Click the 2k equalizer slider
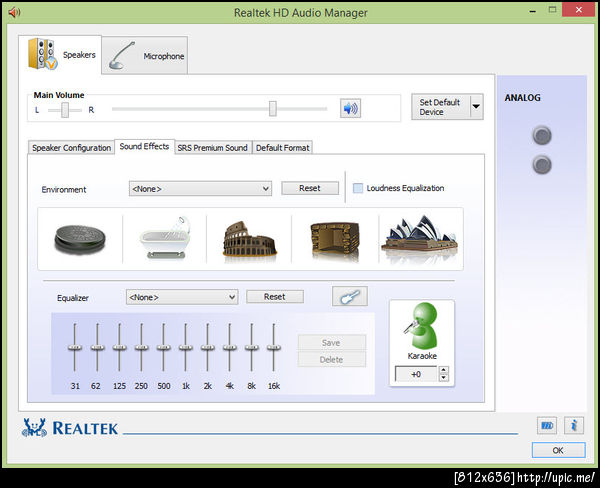Image resolution: width=600 pixels, height=488 pixels. click(208, 347)
